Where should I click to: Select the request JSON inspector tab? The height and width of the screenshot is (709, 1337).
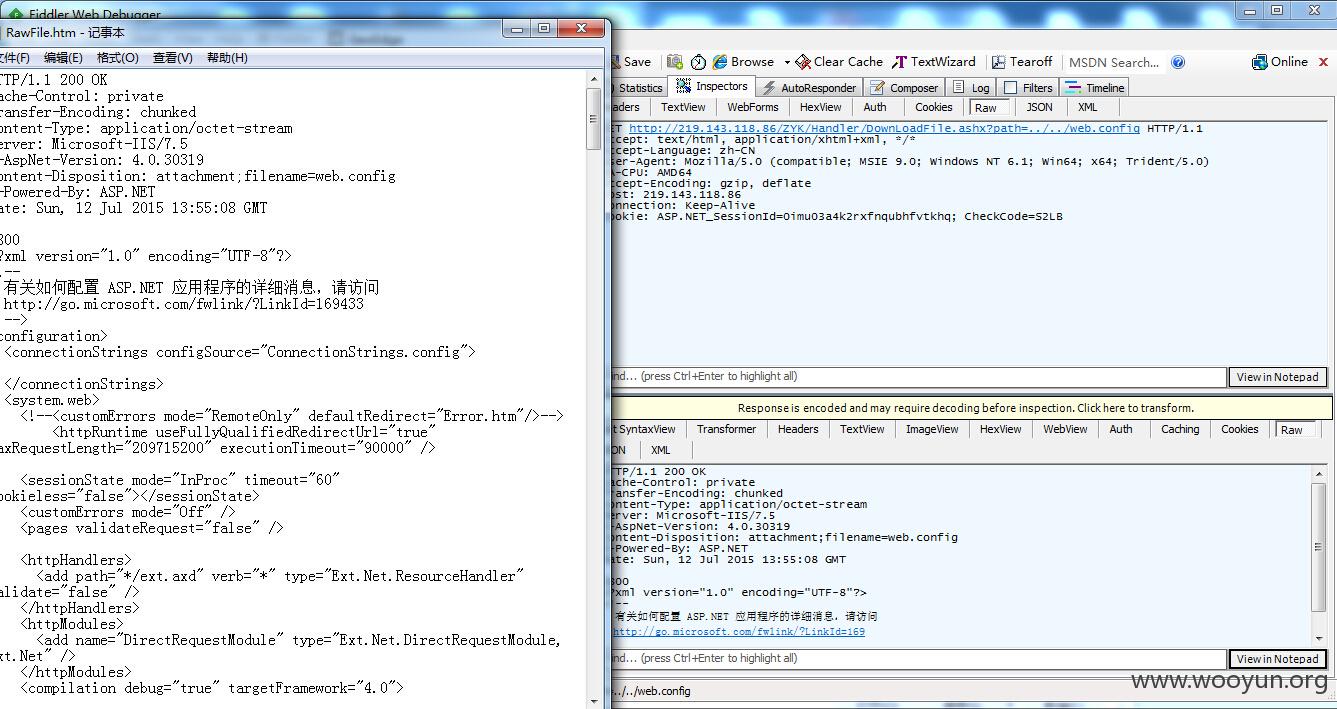coord(1039,107)
